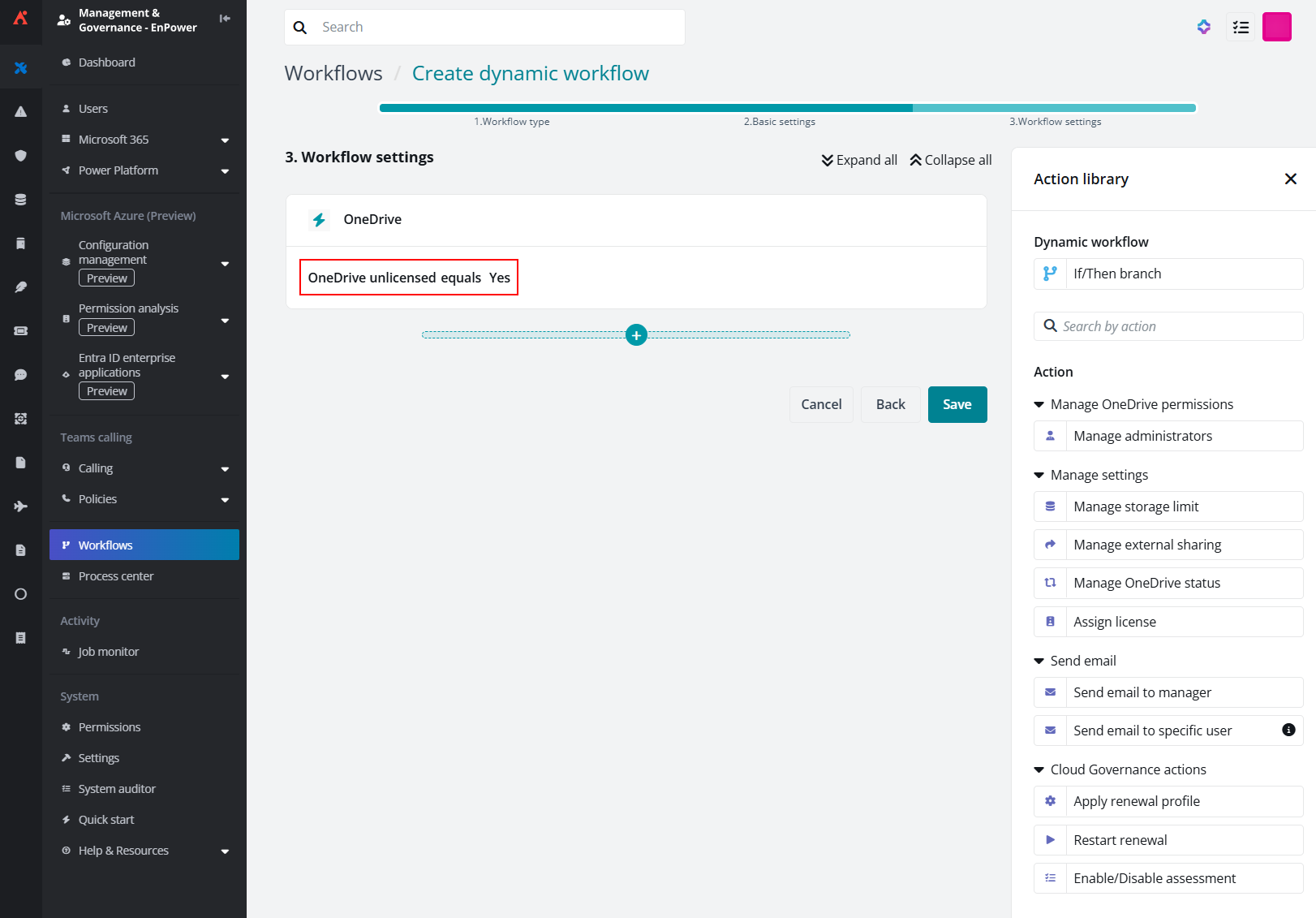Click the Workflows breadcrumb link
Viewport: 1316px width, 918px height.
pyautogui.click(x=333, y=74)
